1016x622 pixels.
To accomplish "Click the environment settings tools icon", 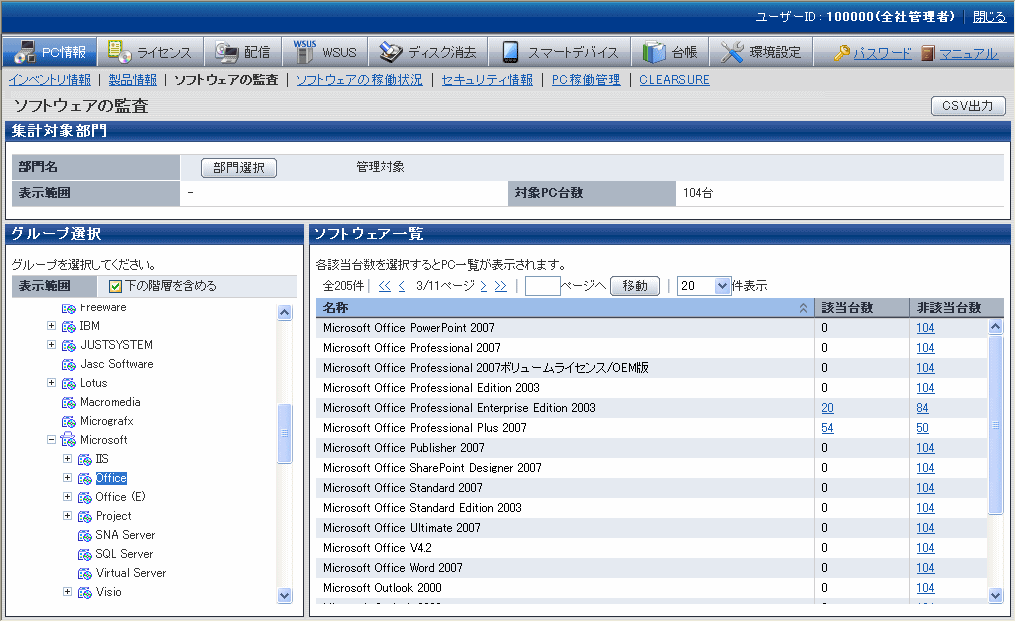I will (732, 52).
